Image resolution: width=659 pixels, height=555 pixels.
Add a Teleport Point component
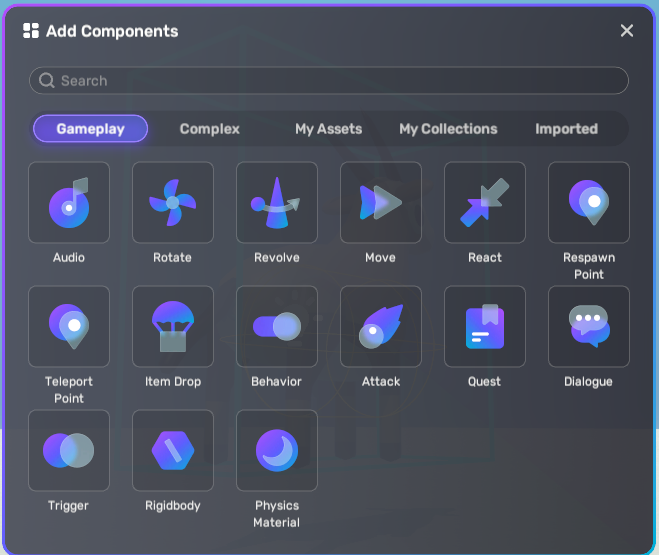(x=69, y=326)
